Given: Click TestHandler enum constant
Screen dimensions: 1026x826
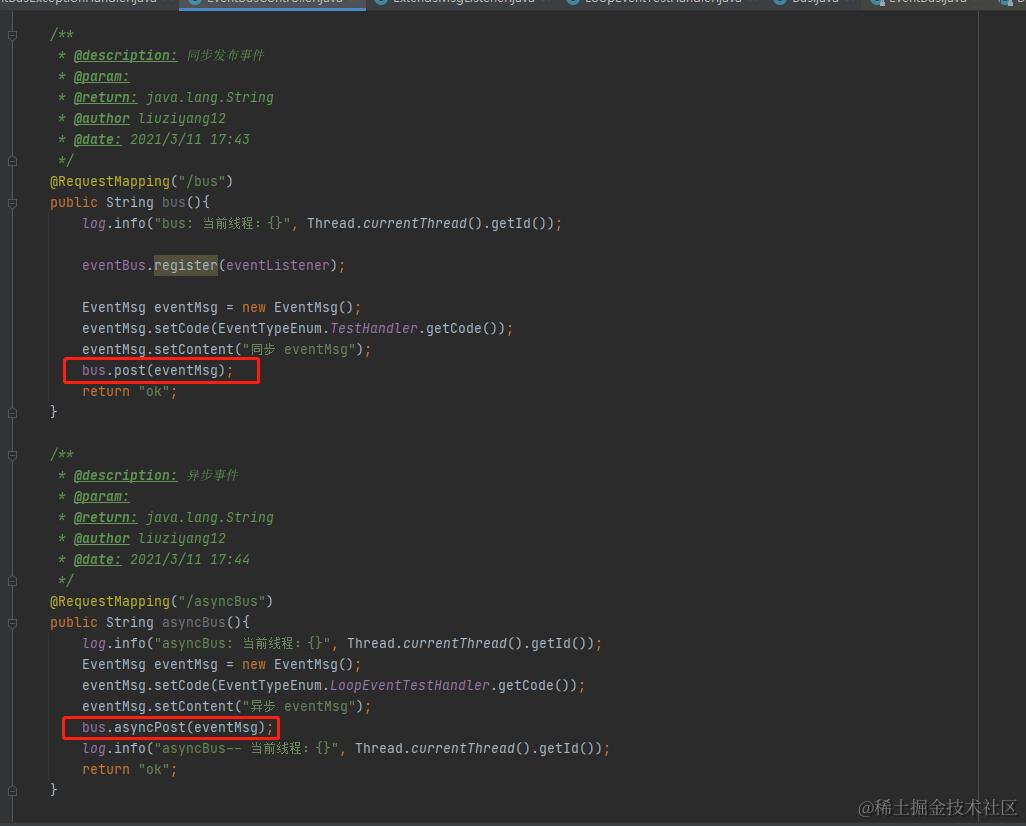Looking at the screenshot, I should [x=374, y=329].
